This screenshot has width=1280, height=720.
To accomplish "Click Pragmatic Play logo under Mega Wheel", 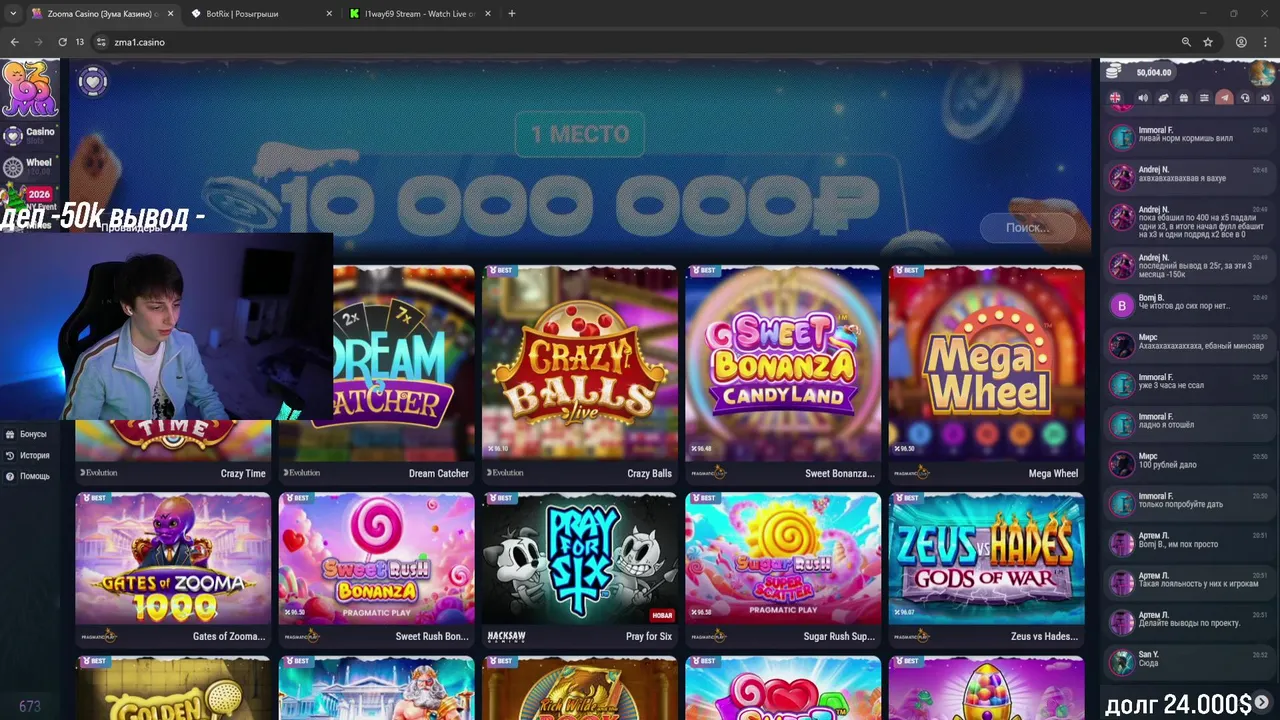I will (911, 473).
